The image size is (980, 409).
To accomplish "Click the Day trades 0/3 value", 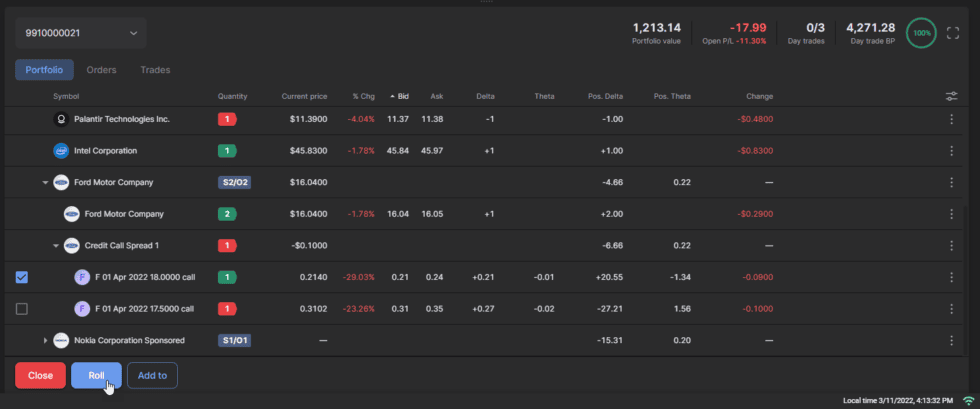I will (x=816, y=28).
